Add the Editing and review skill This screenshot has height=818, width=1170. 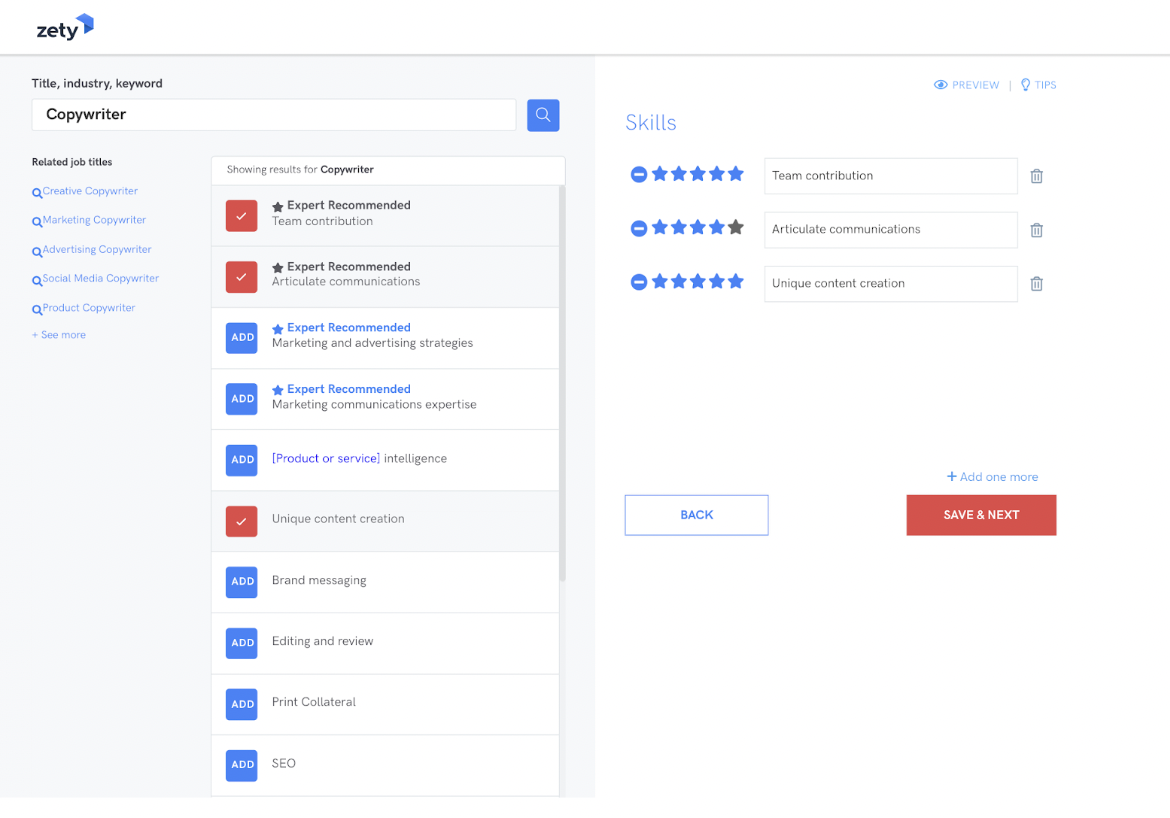(x=242, y=643)
